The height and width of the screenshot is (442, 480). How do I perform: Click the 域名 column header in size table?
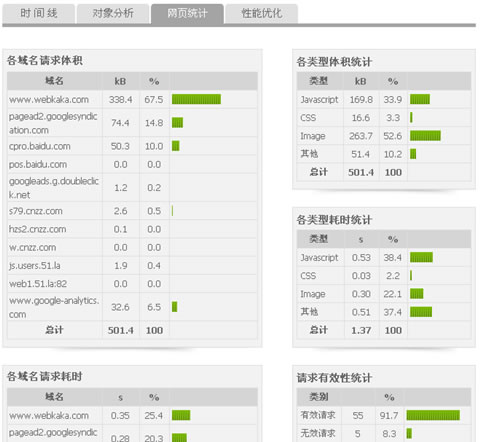pyautogui.click(x=54, y=81)
